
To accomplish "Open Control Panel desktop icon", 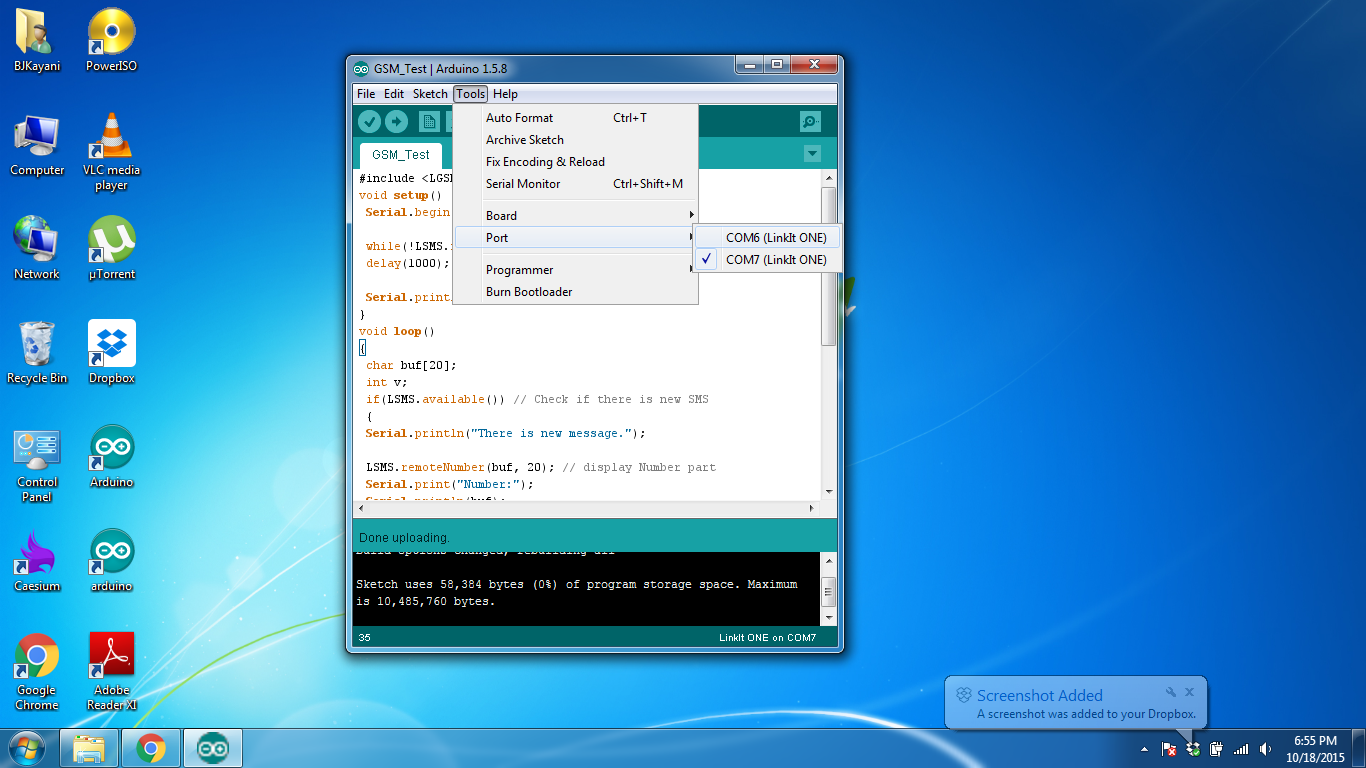I will click(x=37, y=466).
